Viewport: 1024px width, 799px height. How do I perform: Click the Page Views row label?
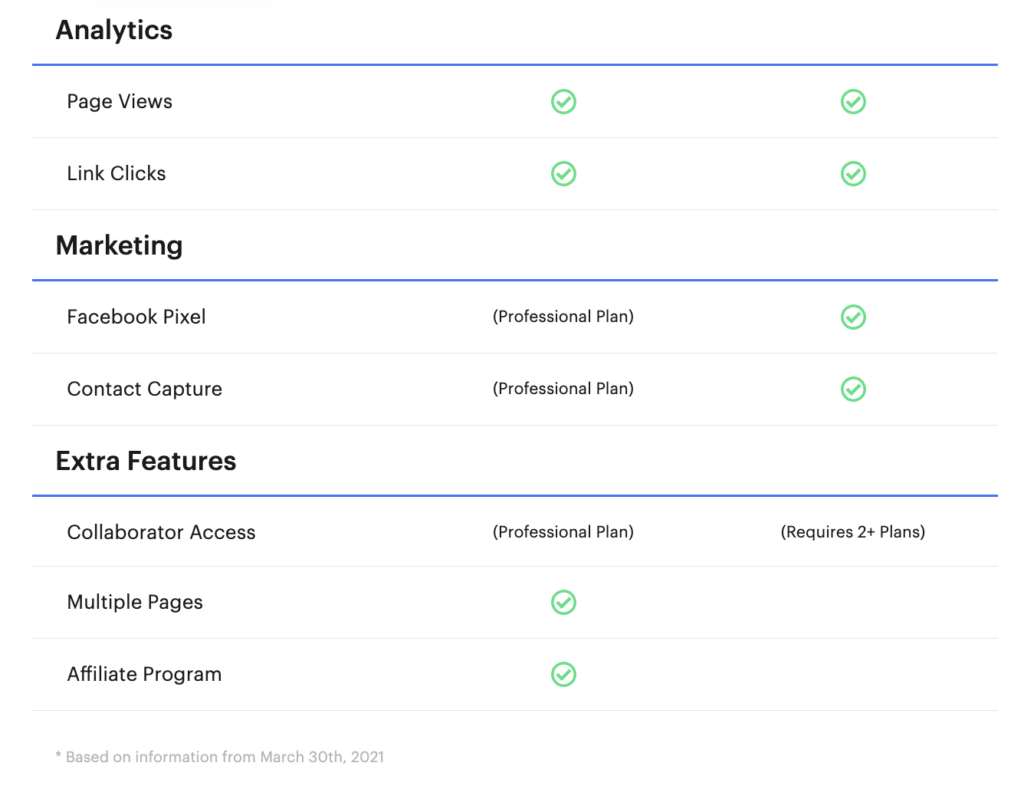click(x=120, y=101)
